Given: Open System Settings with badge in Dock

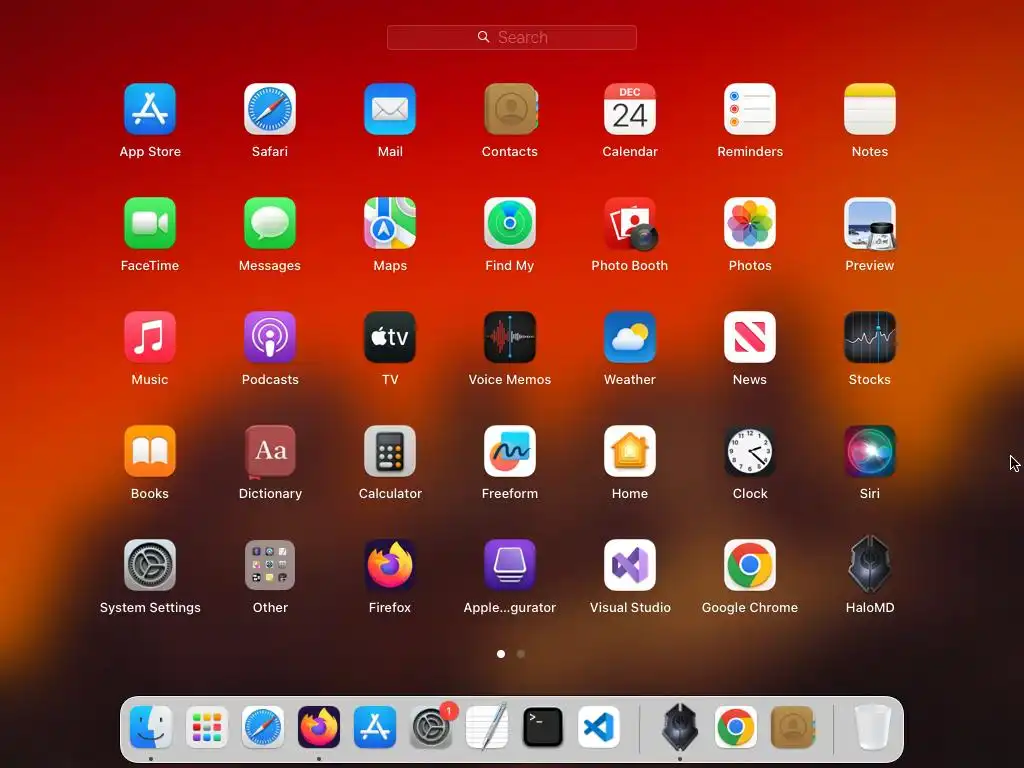Looking at the screenshot, I should 431,727.
